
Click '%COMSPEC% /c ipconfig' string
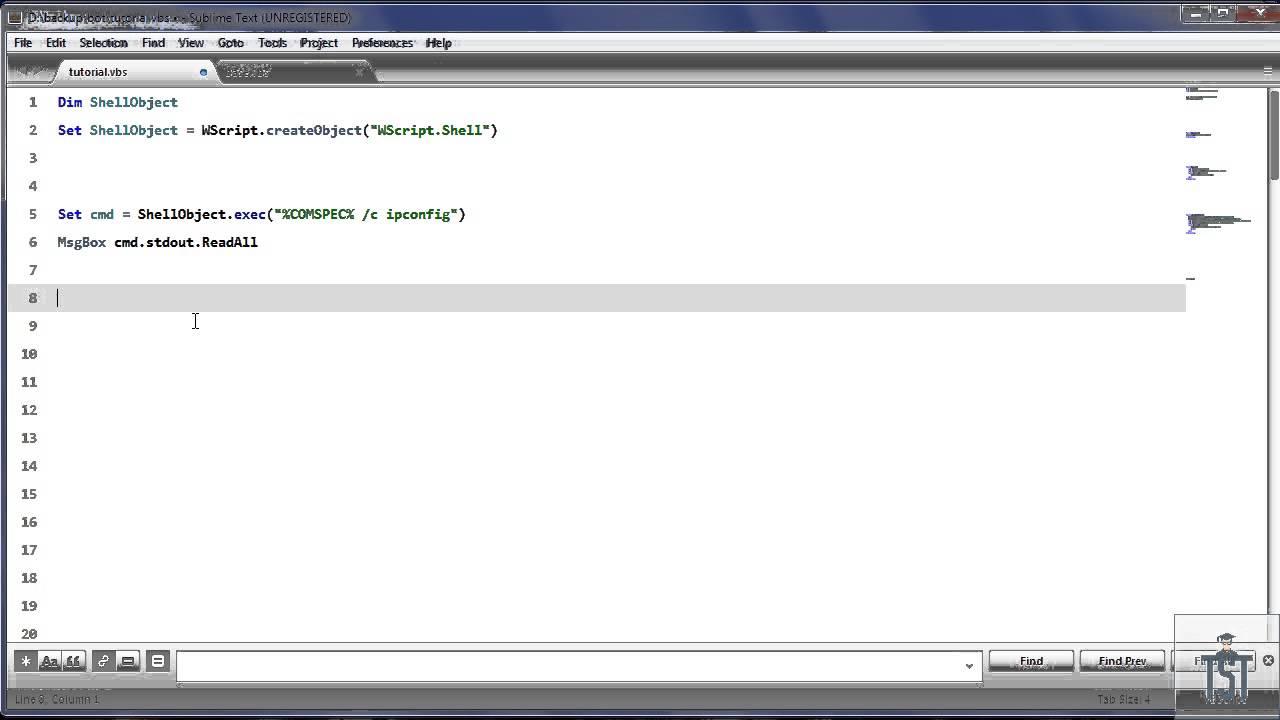coord(366,214)
